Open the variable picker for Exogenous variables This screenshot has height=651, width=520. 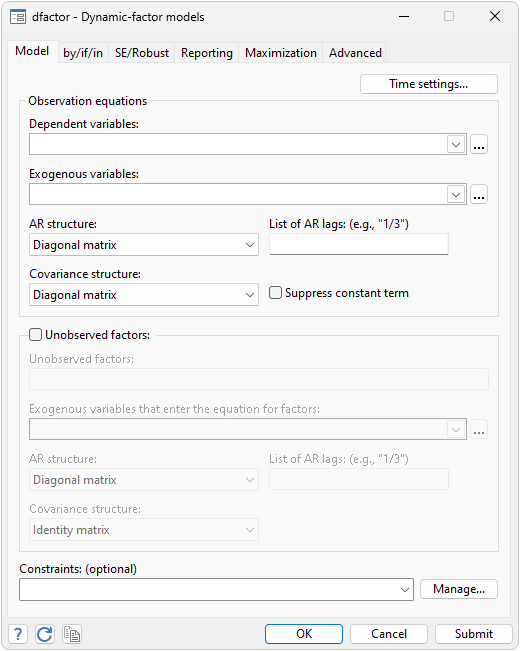tap(479, 194)
